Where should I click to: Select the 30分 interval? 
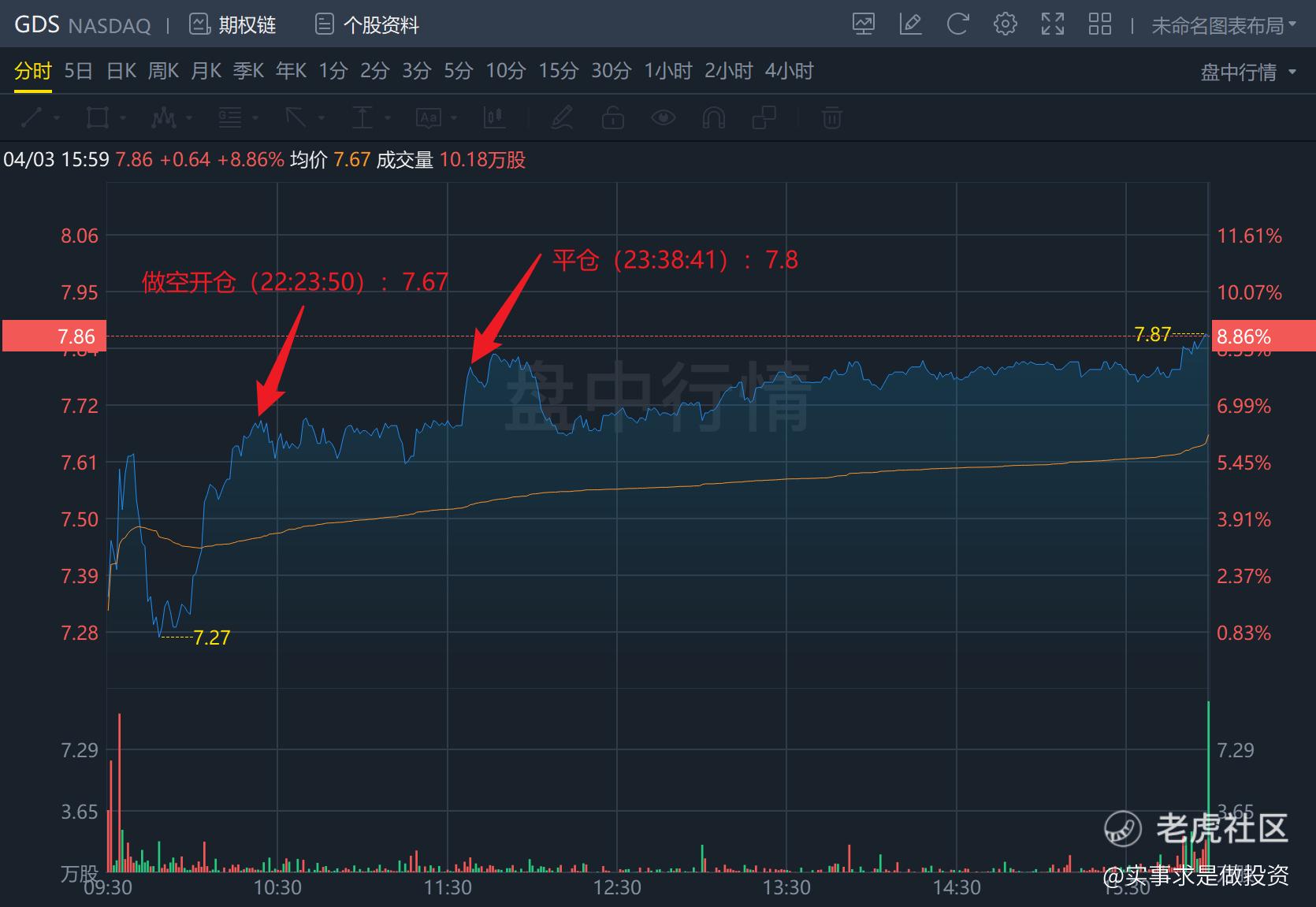click(x=612, y=72)
